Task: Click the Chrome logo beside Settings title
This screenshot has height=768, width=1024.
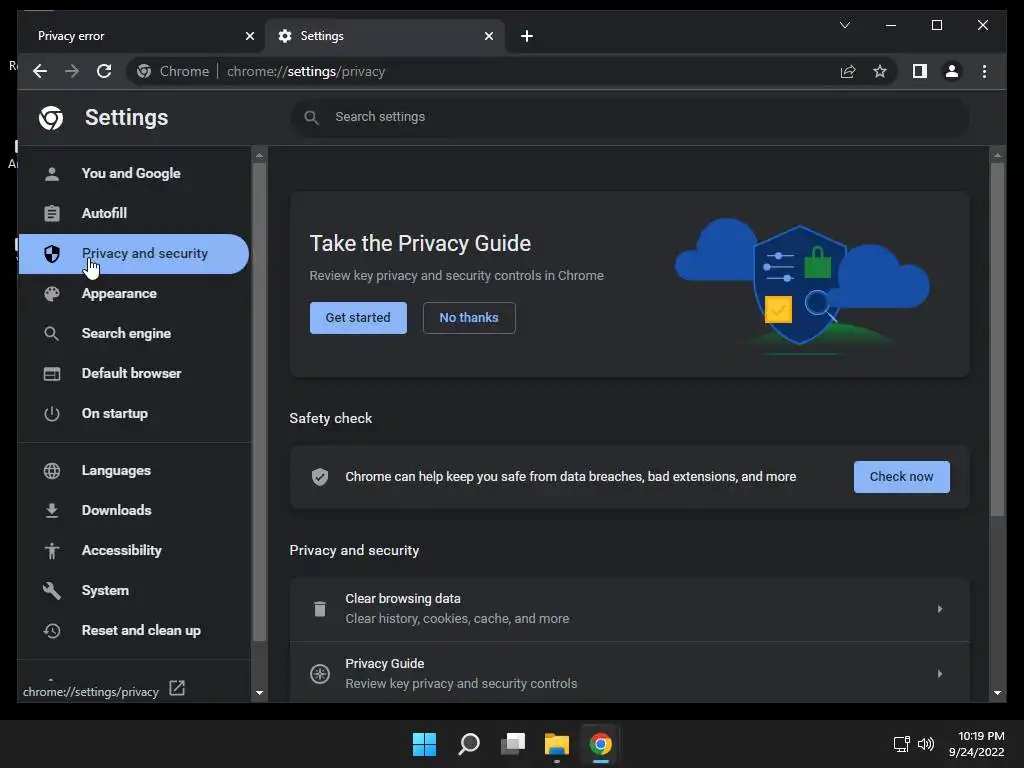Action: [51, 118]
